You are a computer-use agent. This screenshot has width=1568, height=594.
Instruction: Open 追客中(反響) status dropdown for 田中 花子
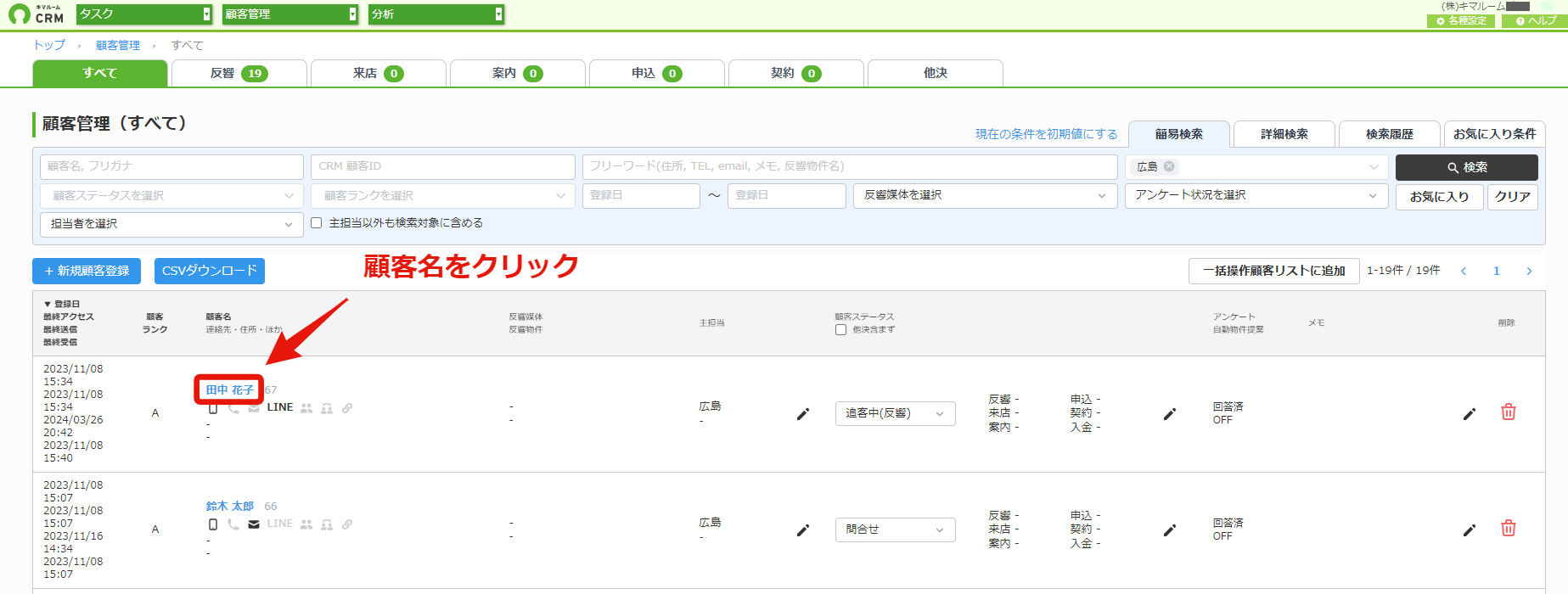click(896, 413)
